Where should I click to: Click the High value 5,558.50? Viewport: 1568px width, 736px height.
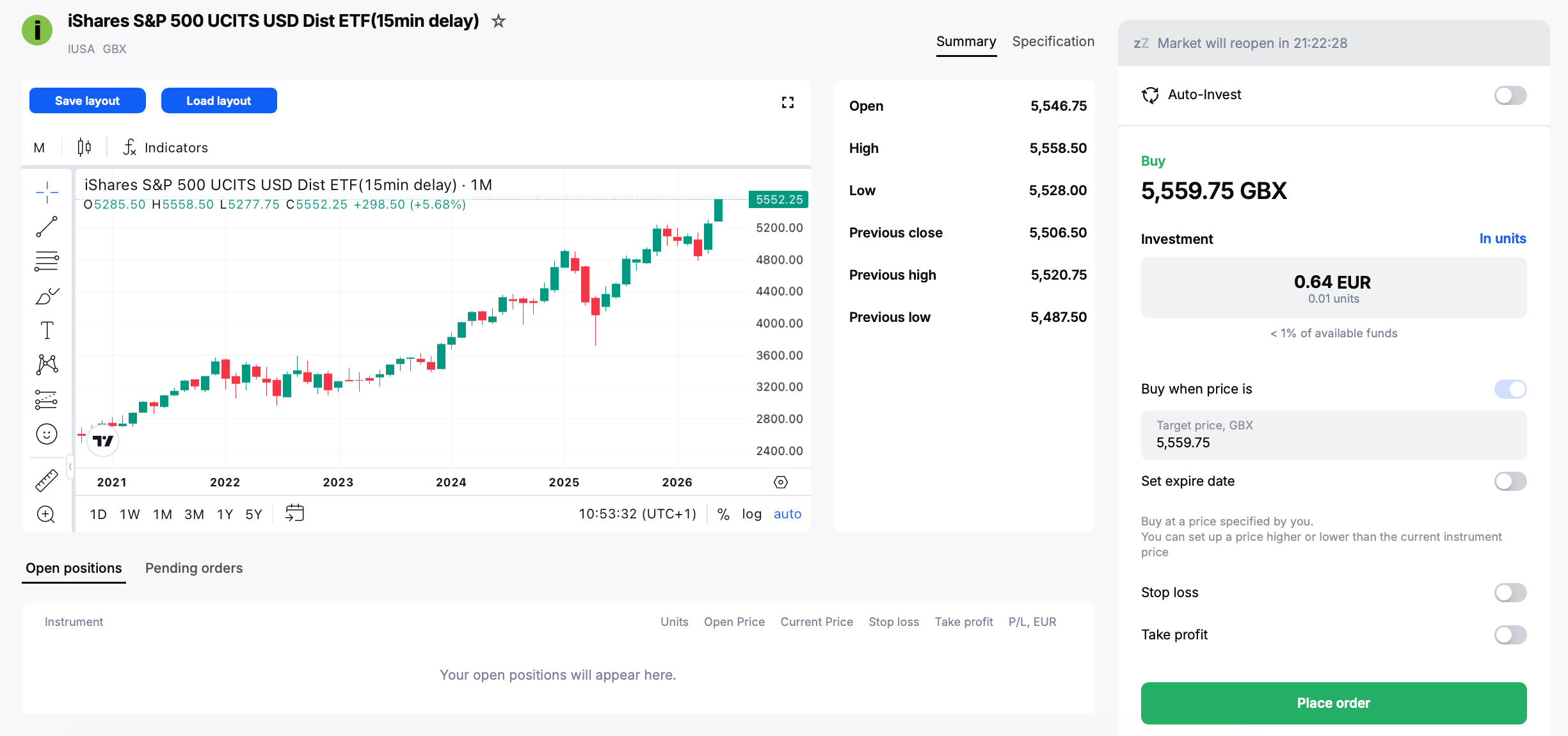point(1058,148)
